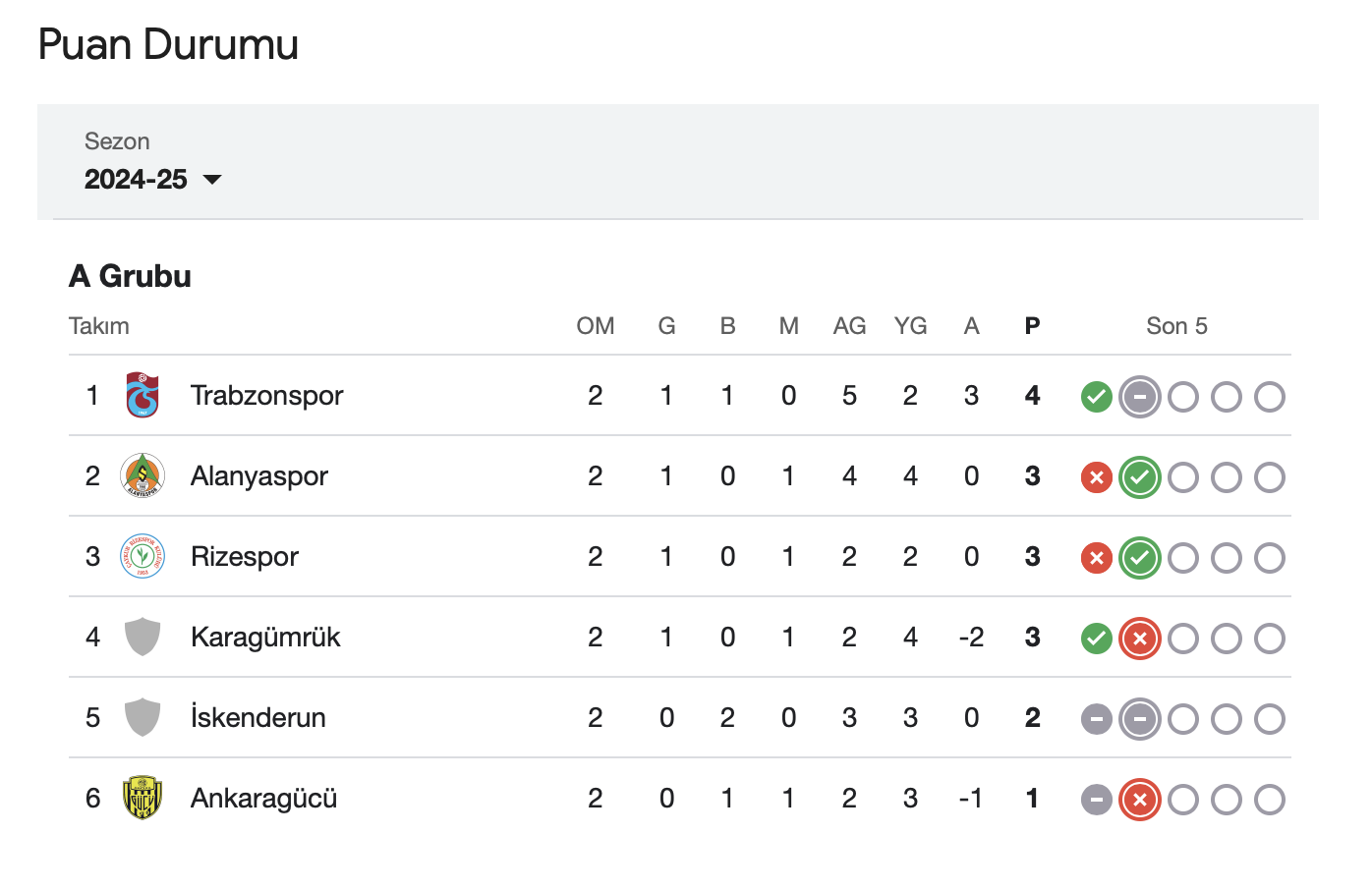
Task: Click Trabzonspor's green win result icon
Action: click(x=1096, y=397)
